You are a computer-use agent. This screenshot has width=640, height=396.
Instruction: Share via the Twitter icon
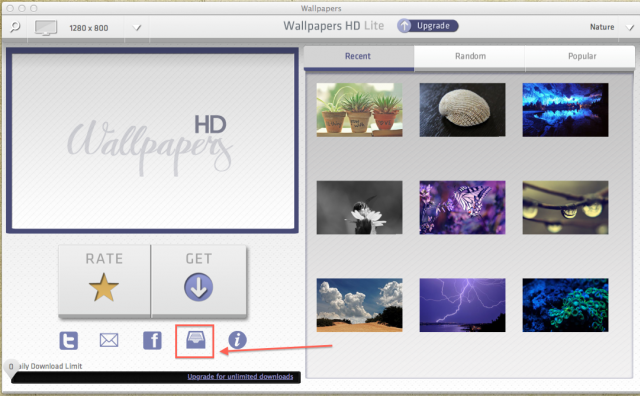coord(69,340)
